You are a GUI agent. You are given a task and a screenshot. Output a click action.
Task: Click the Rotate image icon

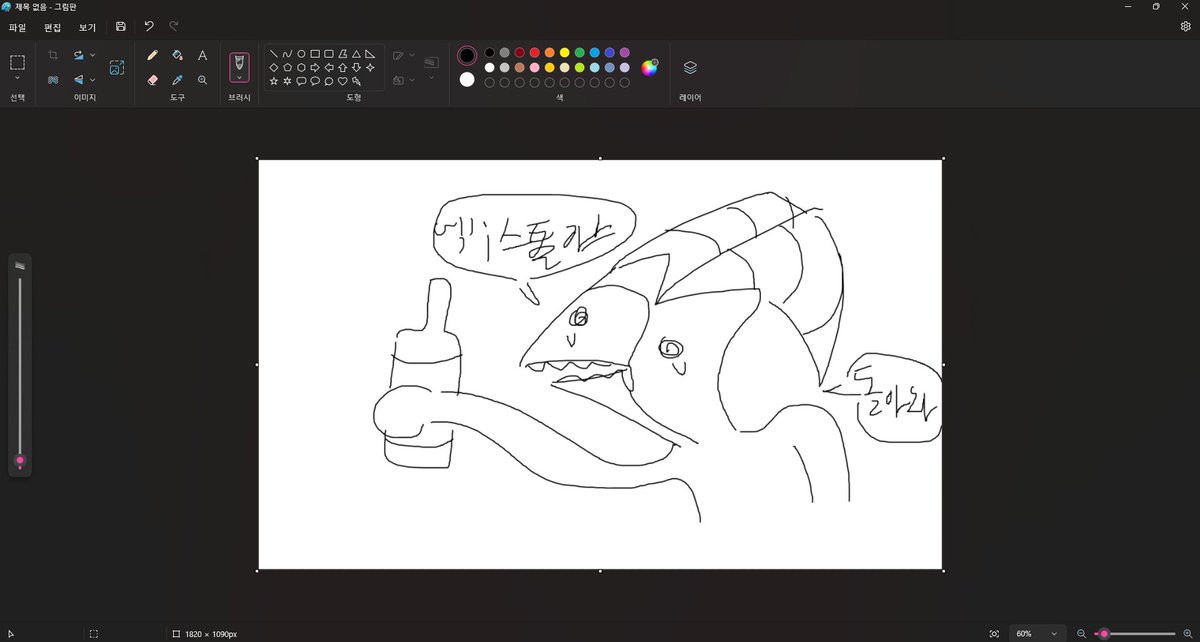click(x=79, y=55)
